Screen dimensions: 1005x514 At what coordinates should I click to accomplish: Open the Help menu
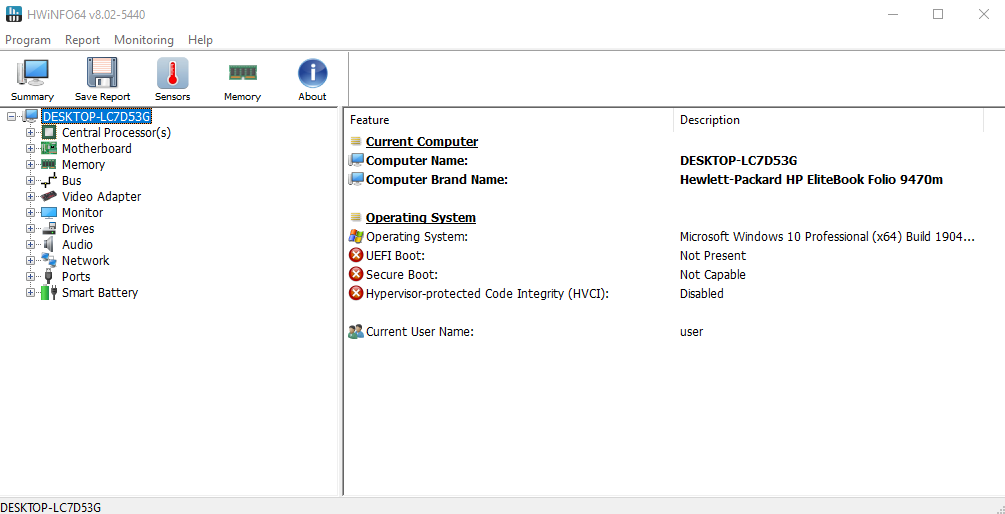(200, 40)
